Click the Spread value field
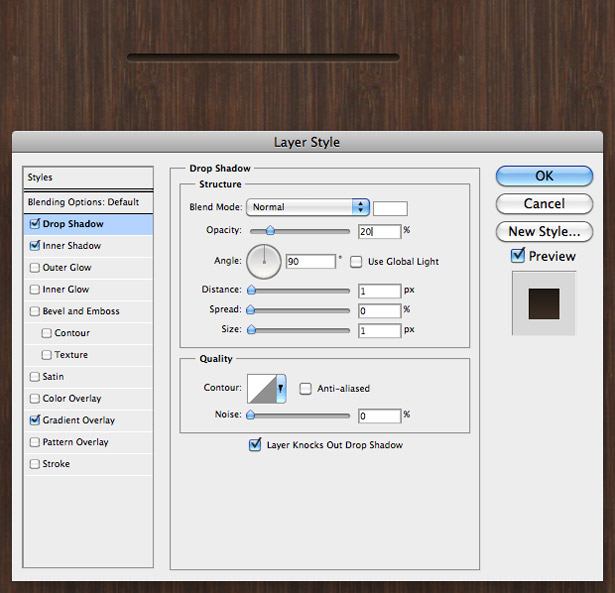 click(x=380, y=311)
